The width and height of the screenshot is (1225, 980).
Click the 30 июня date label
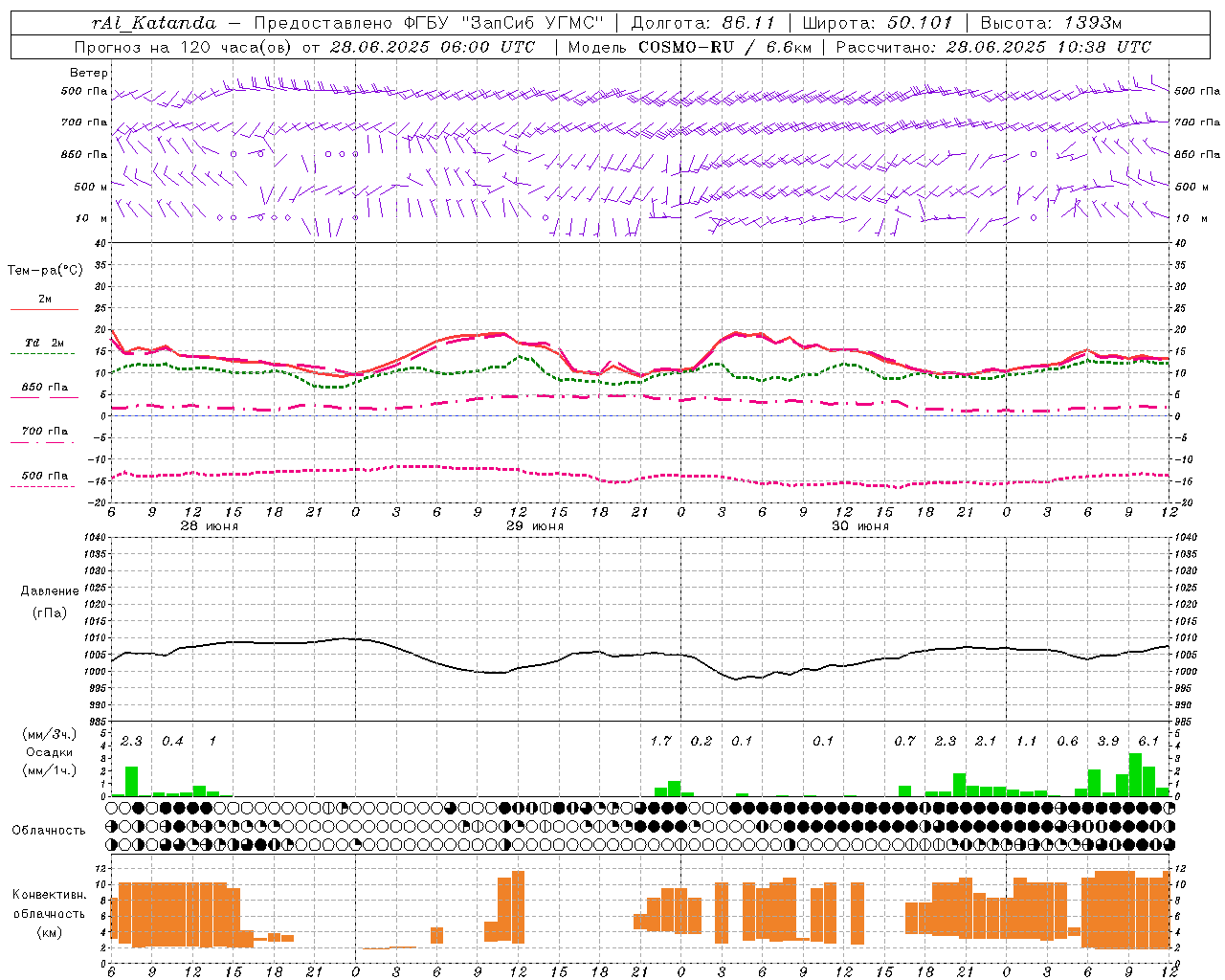click(x=860, y=526)
